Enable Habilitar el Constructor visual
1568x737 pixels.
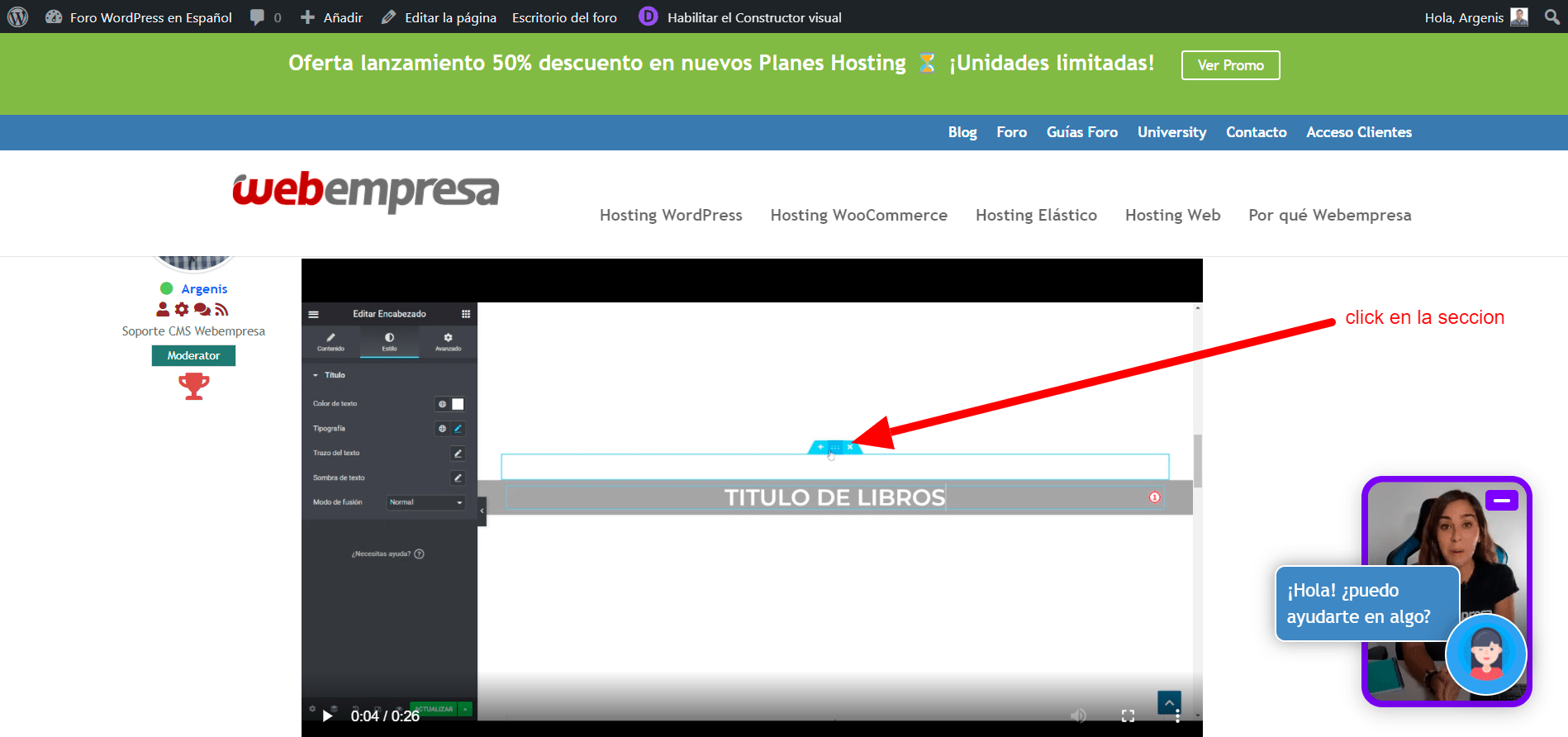pyautogui.click(x=754, y=17)
